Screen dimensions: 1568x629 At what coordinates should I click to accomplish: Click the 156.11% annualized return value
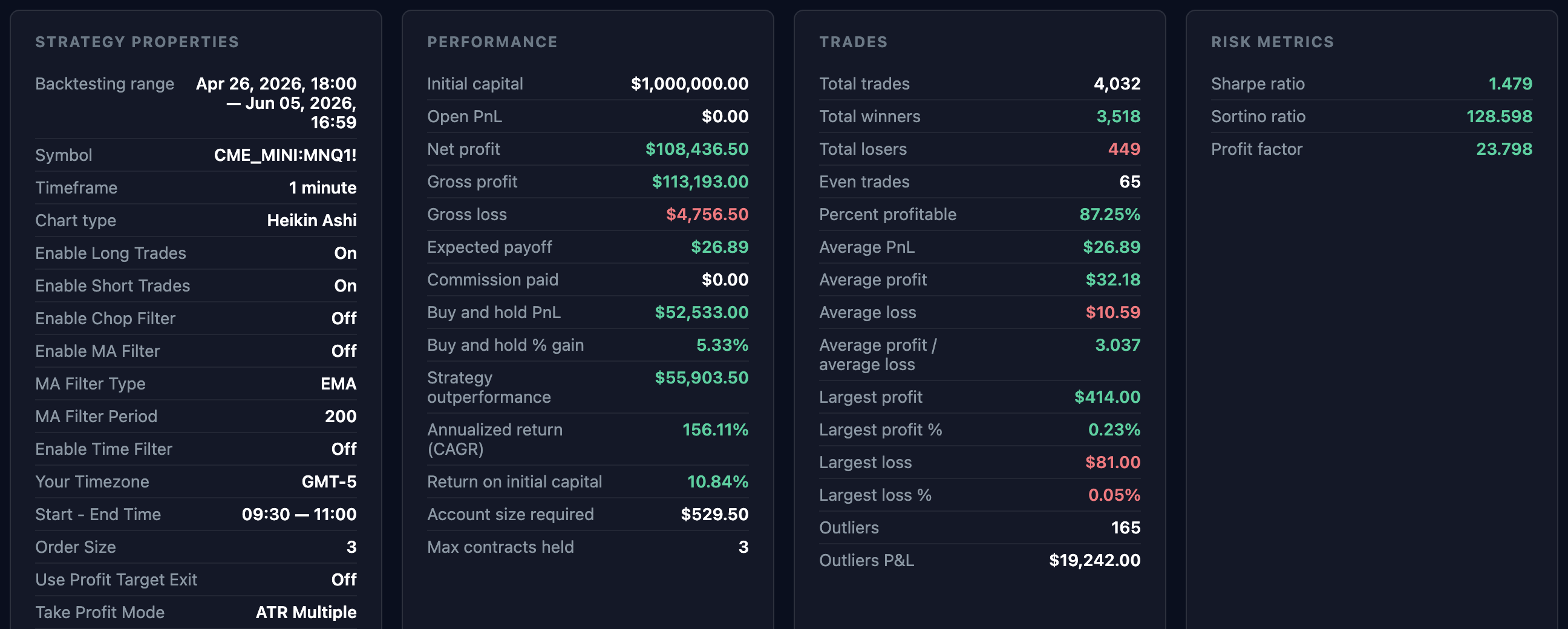715,429
